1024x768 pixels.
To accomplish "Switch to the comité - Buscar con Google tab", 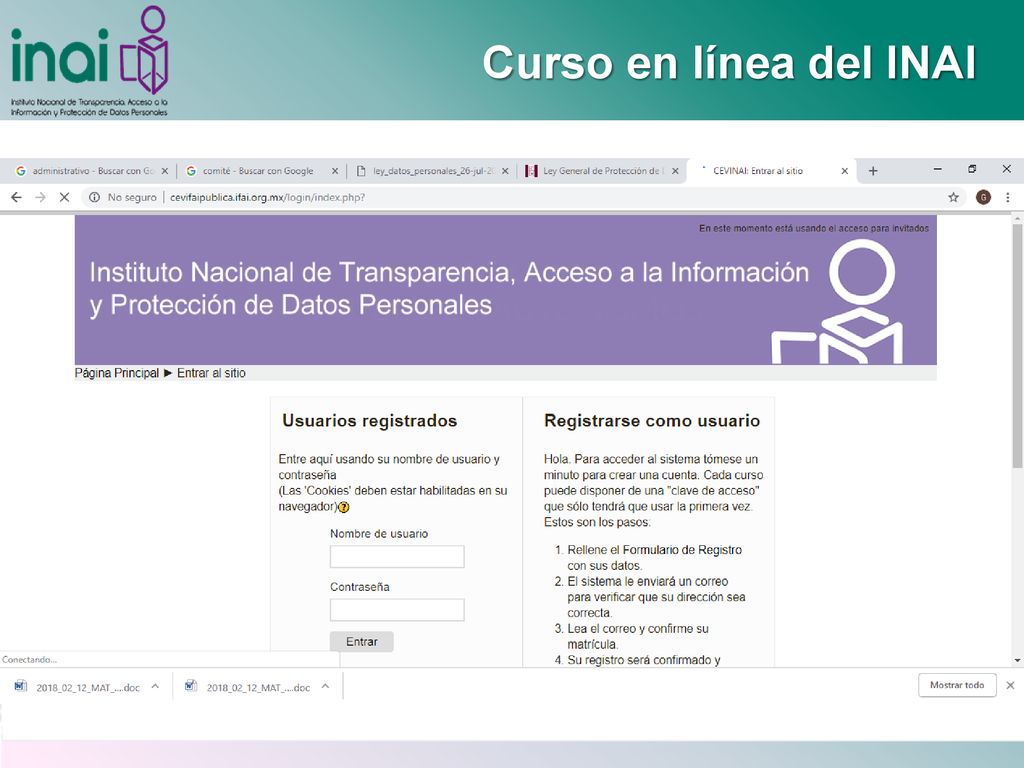I will click(258, 171).
